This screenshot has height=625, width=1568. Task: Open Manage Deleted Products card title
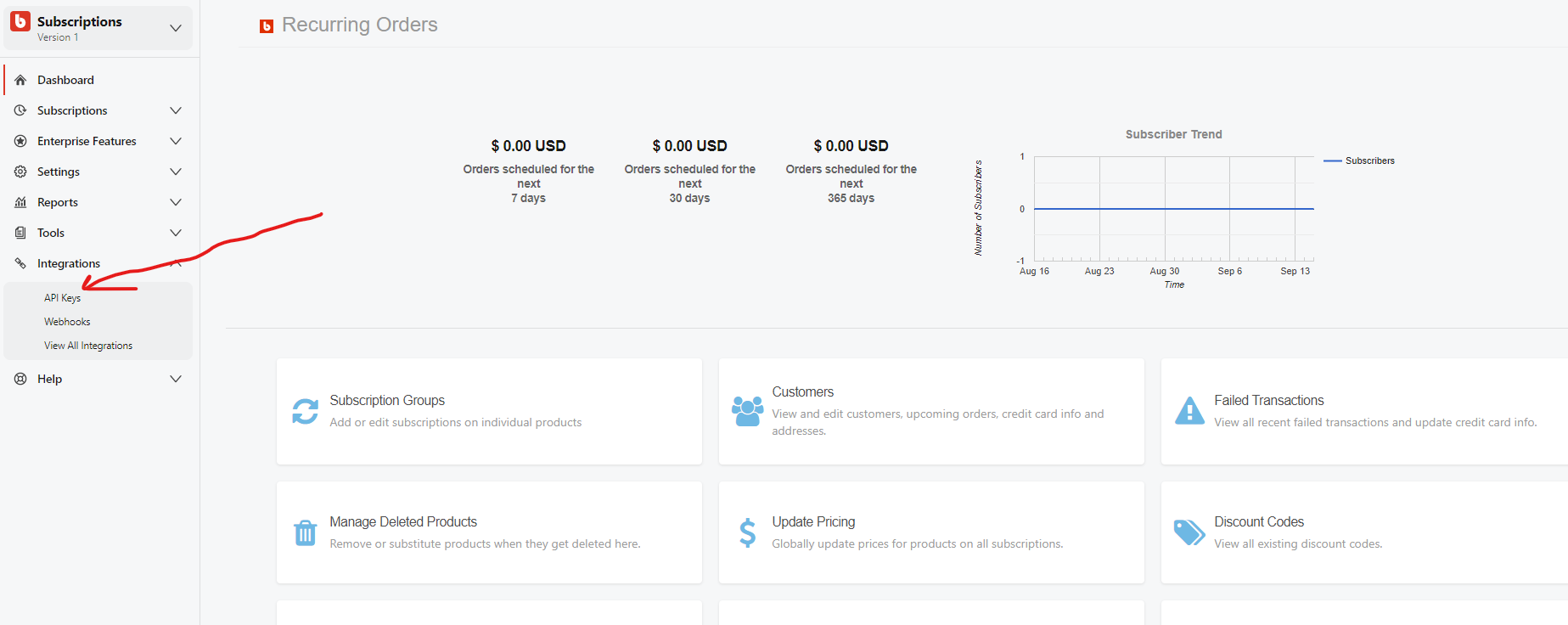pos(403,521)
